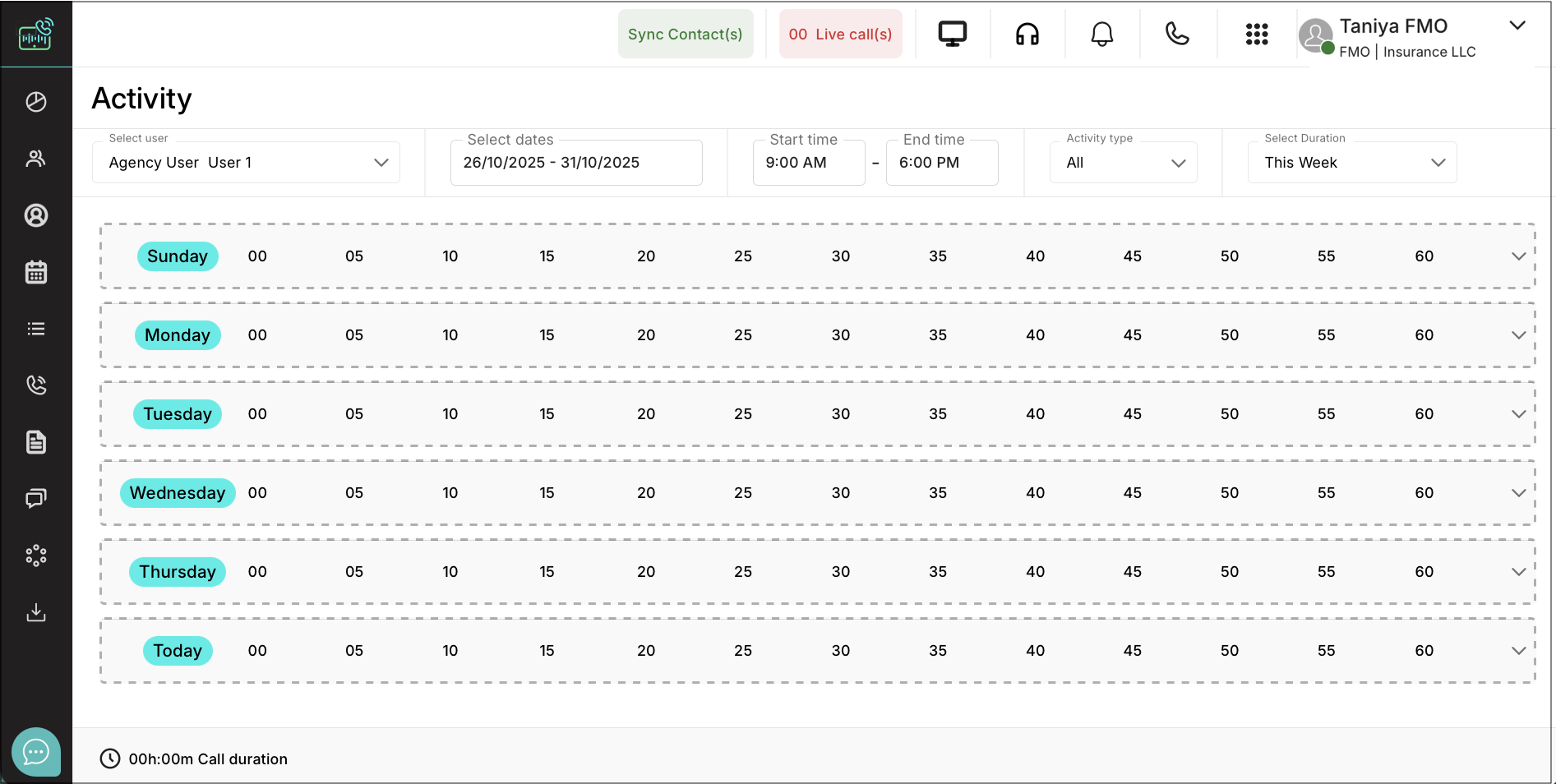
Task: Open the document icon in sidebar
Action: 36,442
